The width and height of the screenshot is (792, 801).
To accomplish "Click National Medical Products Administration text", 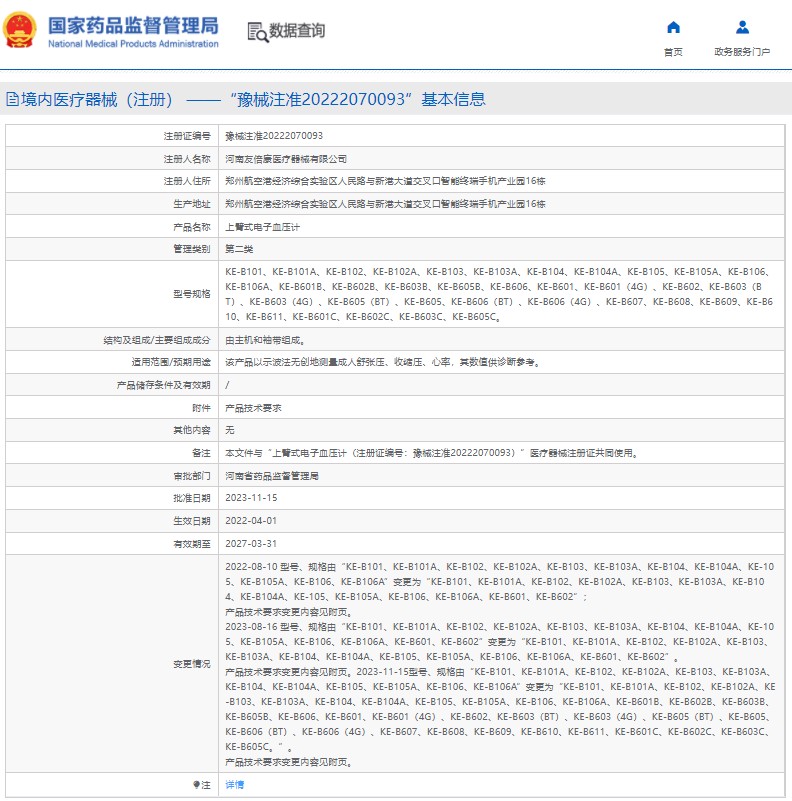I will [133, 44].
